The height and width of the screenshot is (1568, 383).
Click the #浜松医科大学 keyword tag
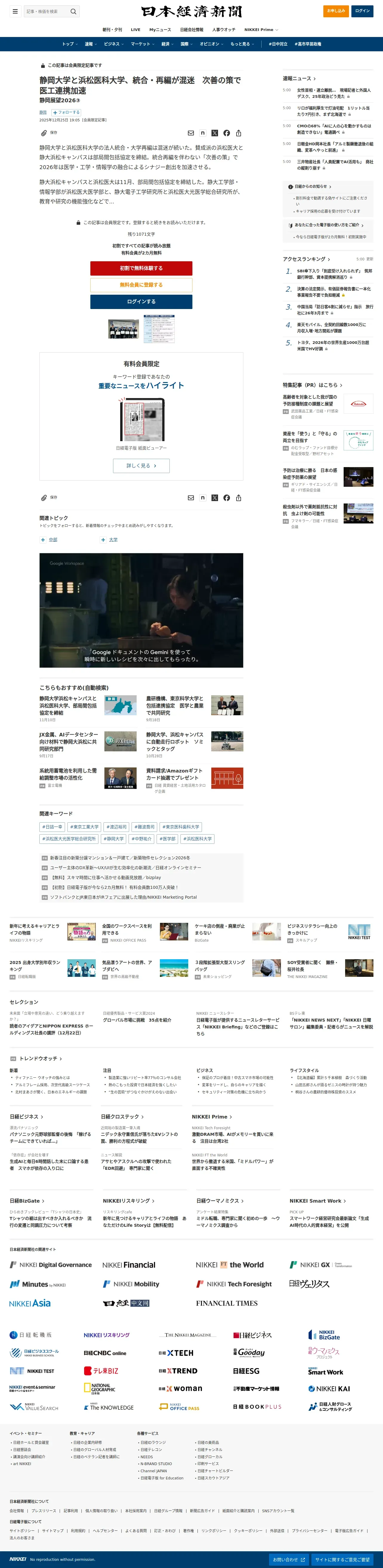[x=197, y=838]
